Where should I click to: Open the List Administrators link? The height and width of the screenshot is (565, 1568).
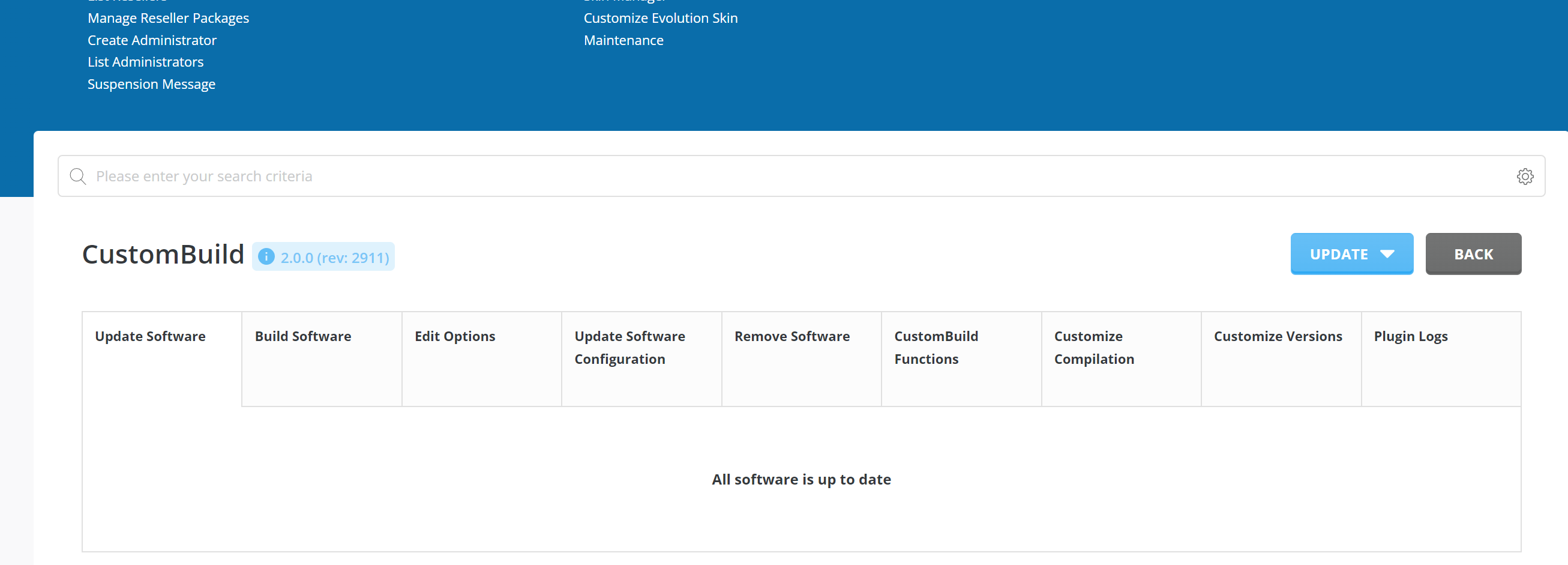[145, 62]
